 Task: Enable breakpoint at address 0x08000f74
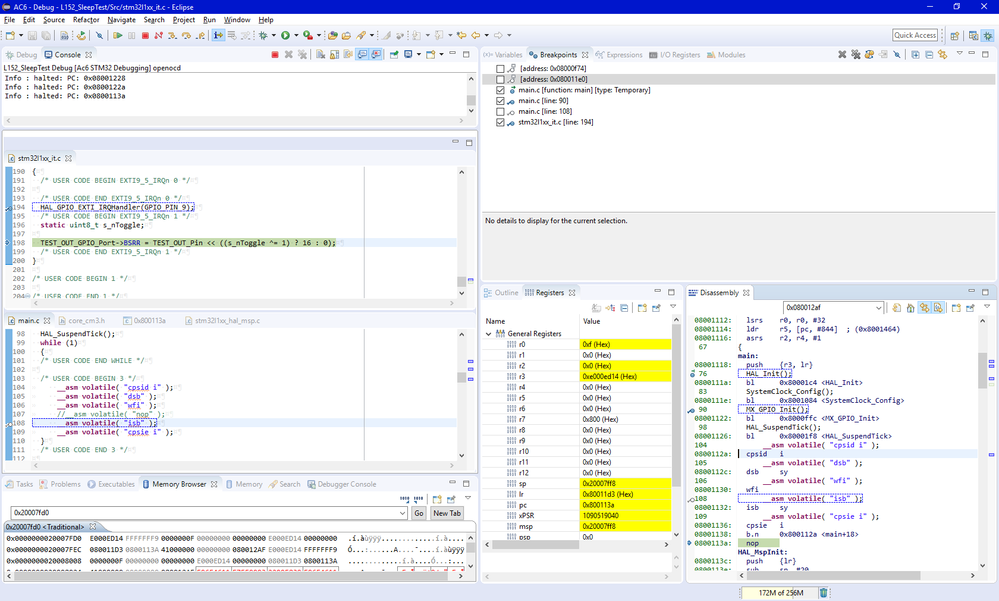pos(500,69)
